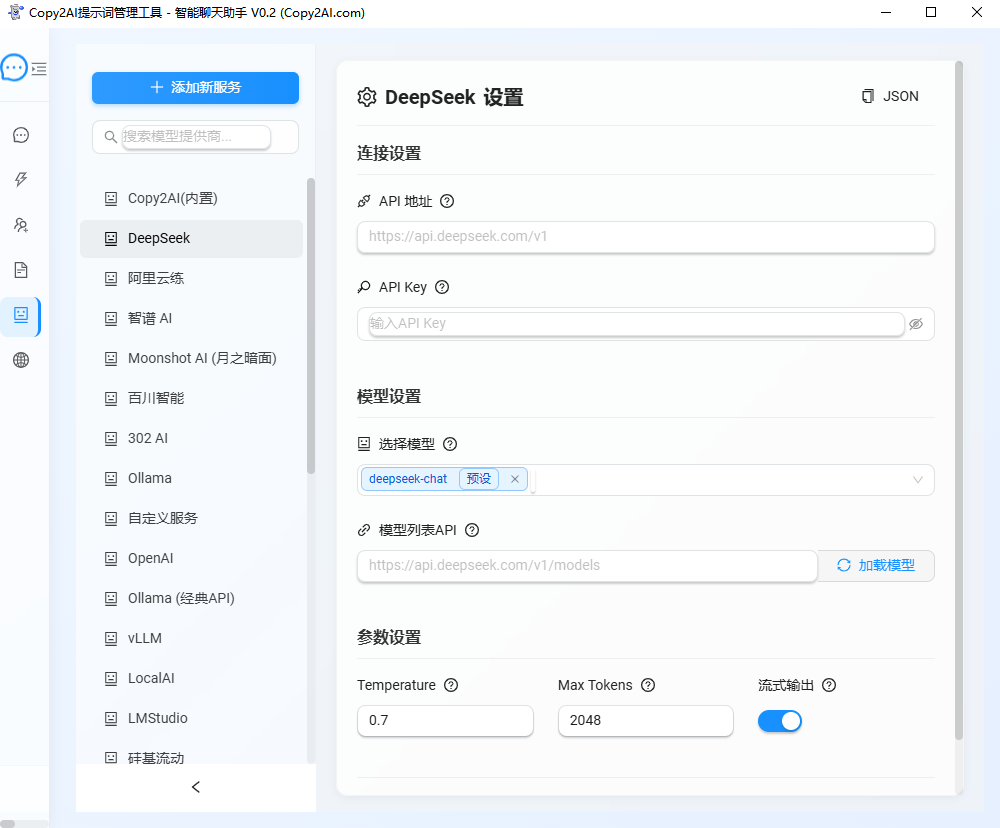
Task: Open the lightning quick-prompts sidebar icon
Action: click(x=21, y=179)
